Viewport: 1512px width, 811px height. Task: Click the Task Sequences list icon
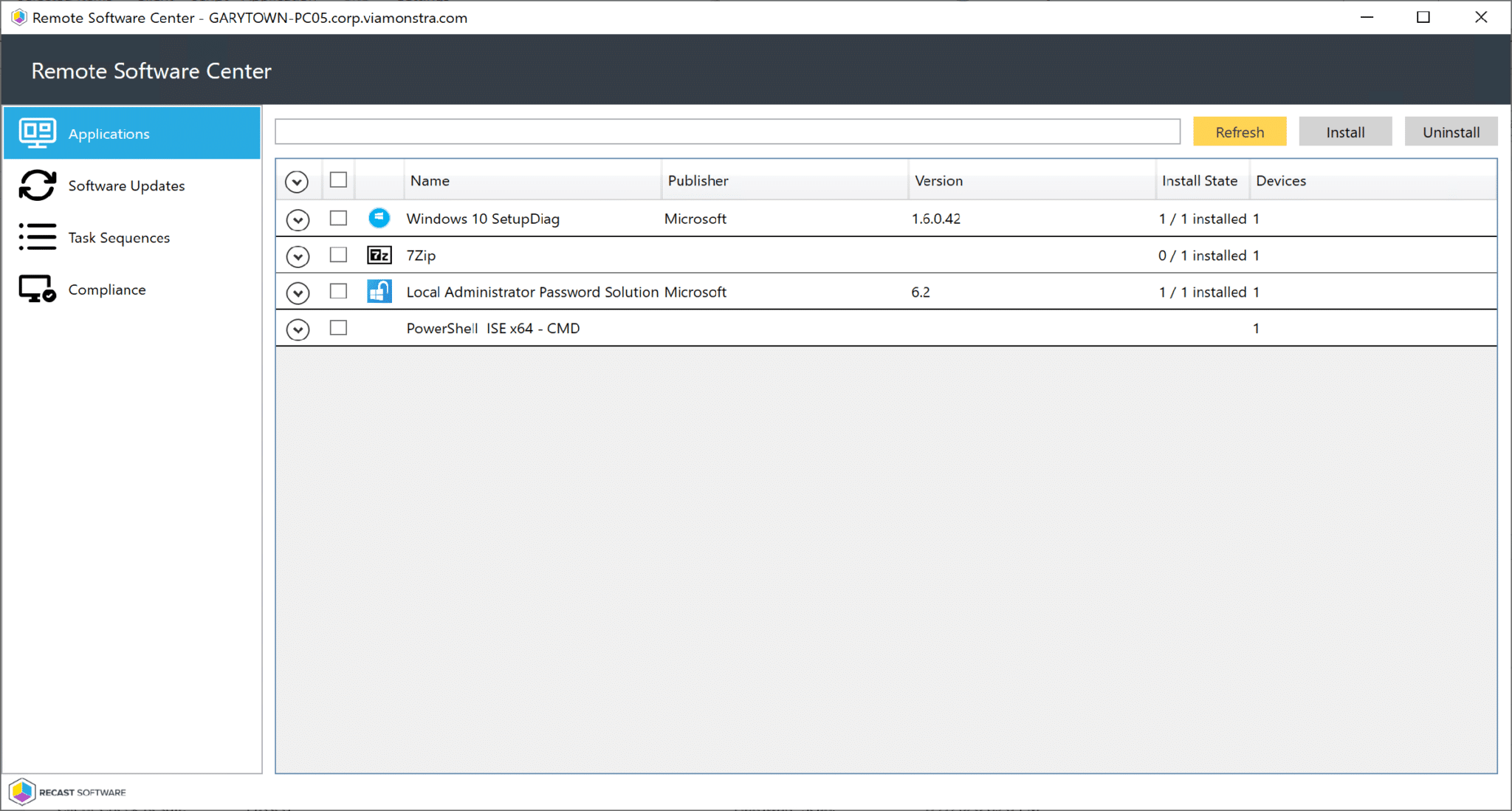point(37,237)
